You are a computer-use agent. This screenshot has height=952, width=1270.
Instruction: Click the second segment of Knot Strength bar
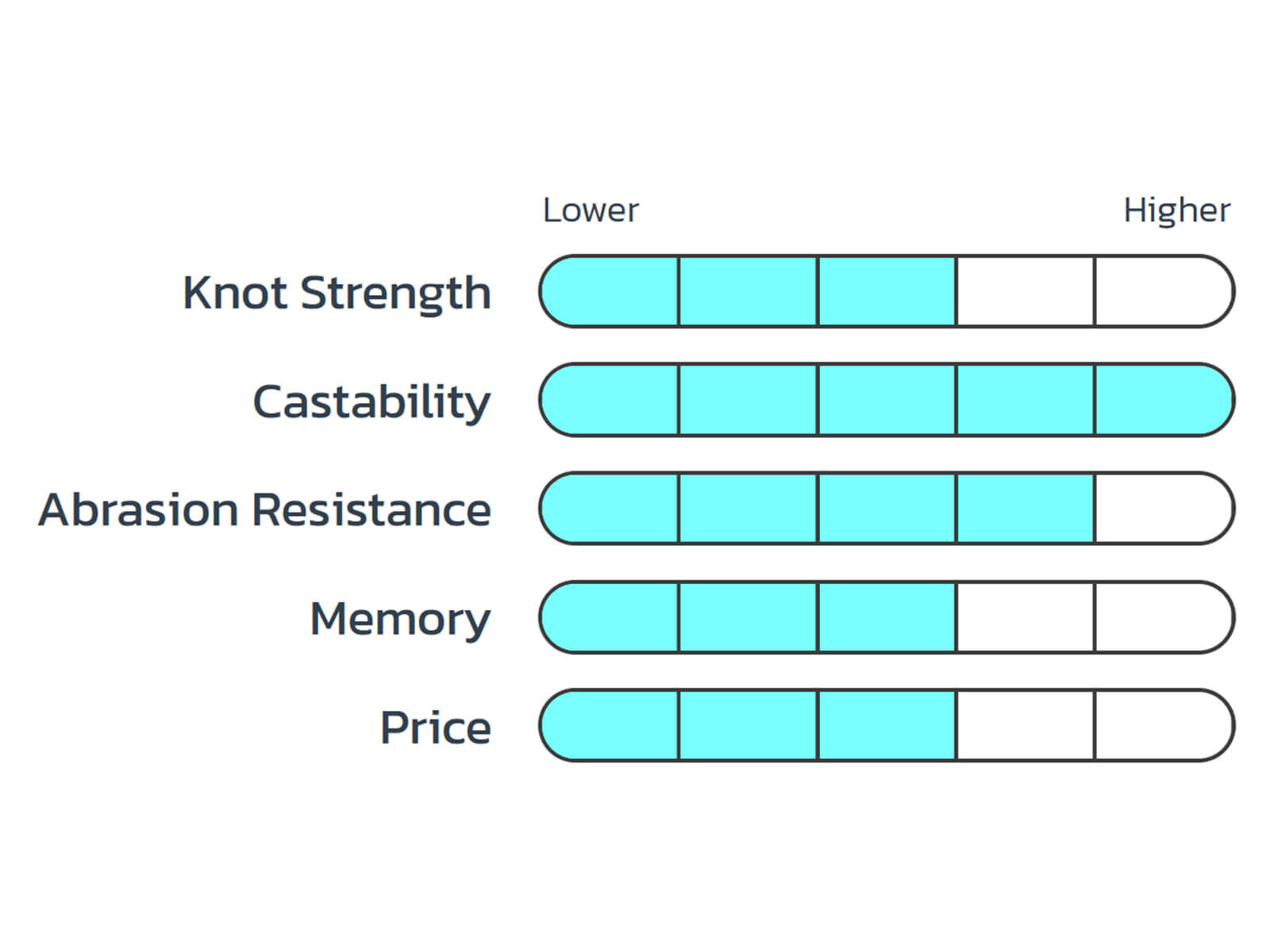coord(748,291)
